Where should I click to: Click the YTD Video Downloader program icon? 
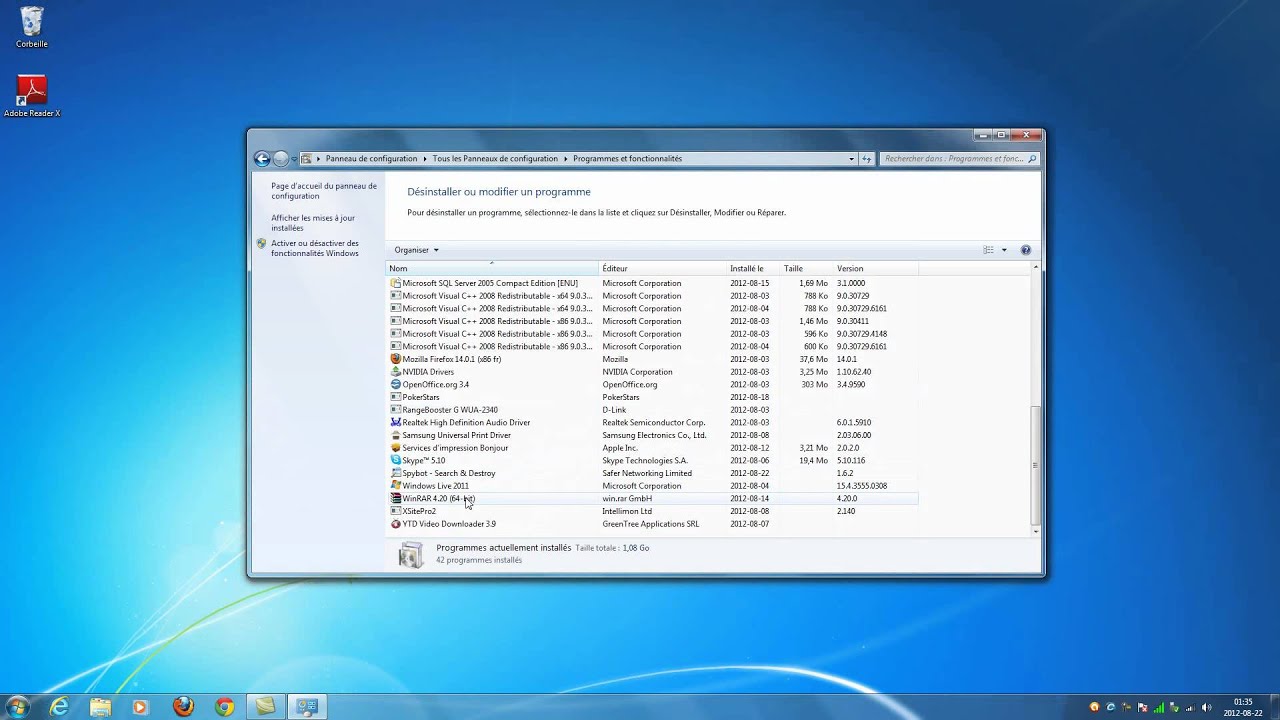[x=395, y=524]
